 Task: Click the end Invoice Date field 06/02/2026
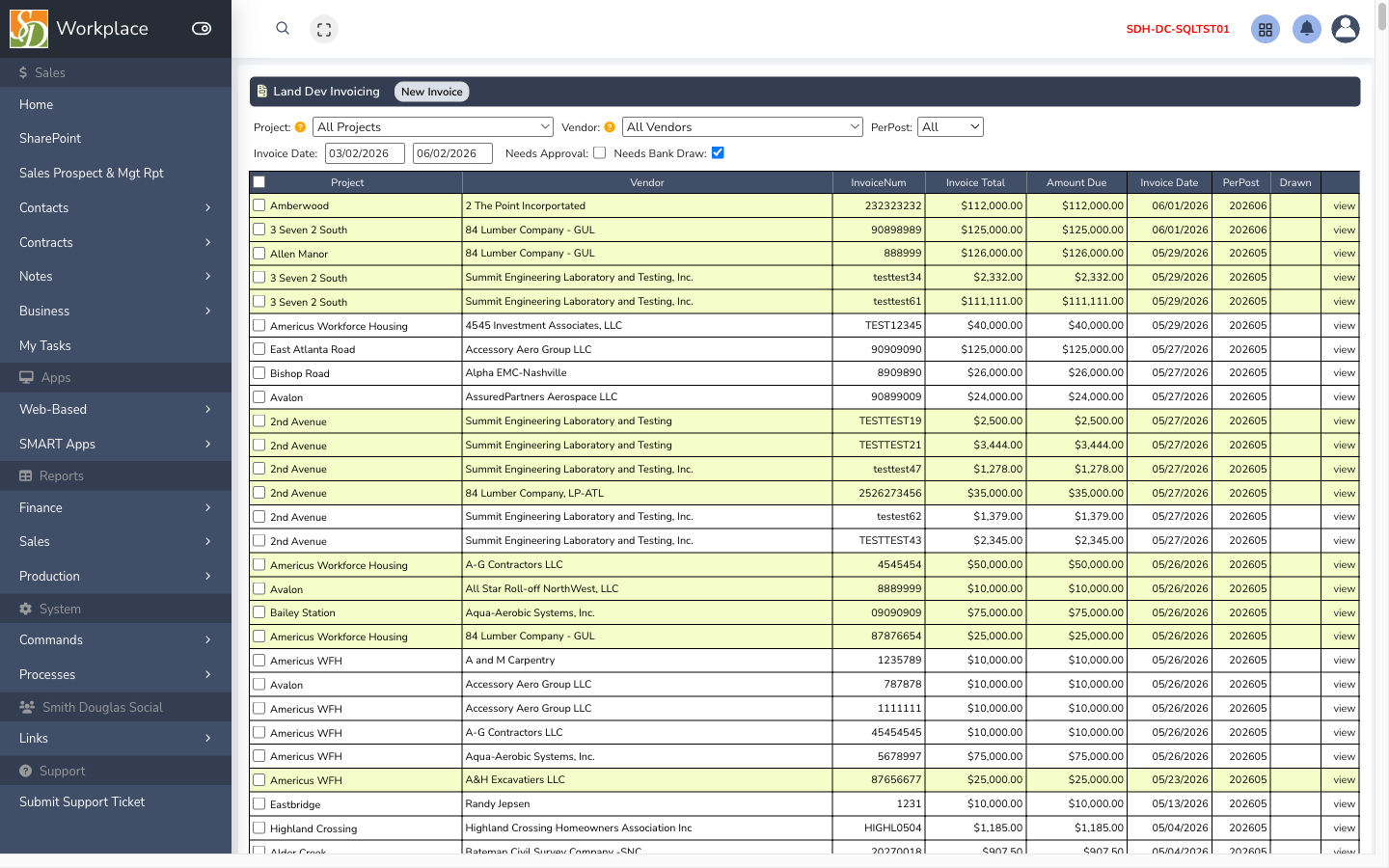click(x=452, y=153)
